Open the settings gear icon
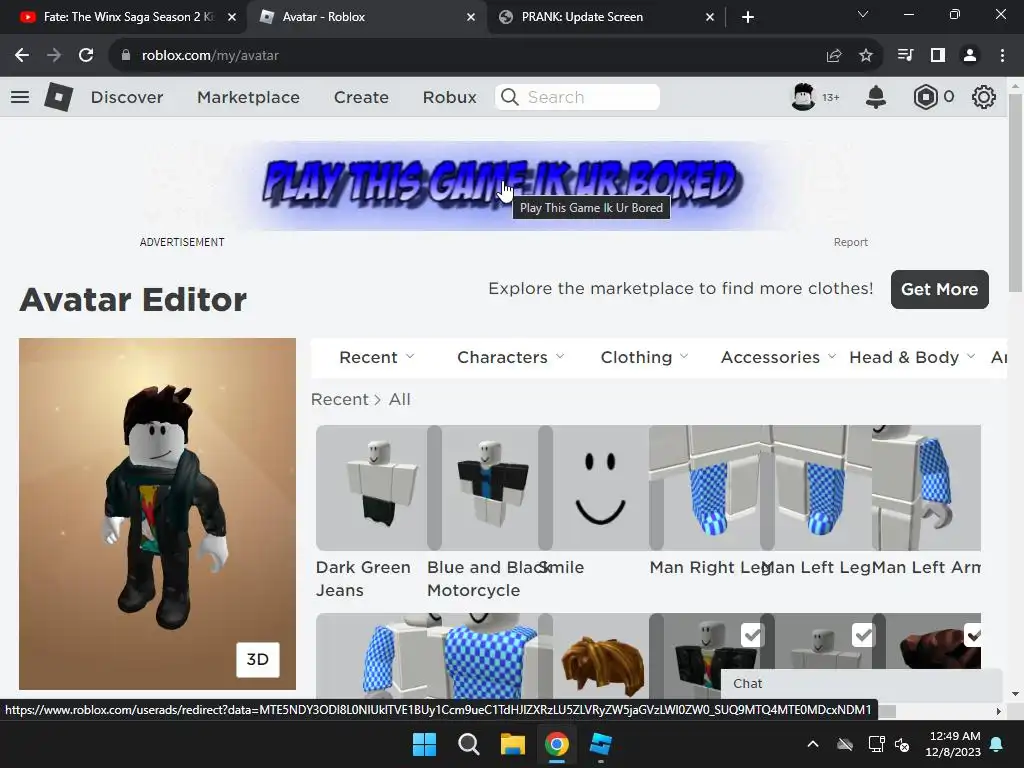Viewport: 1024px width, 768px height. tap(984, 97)
